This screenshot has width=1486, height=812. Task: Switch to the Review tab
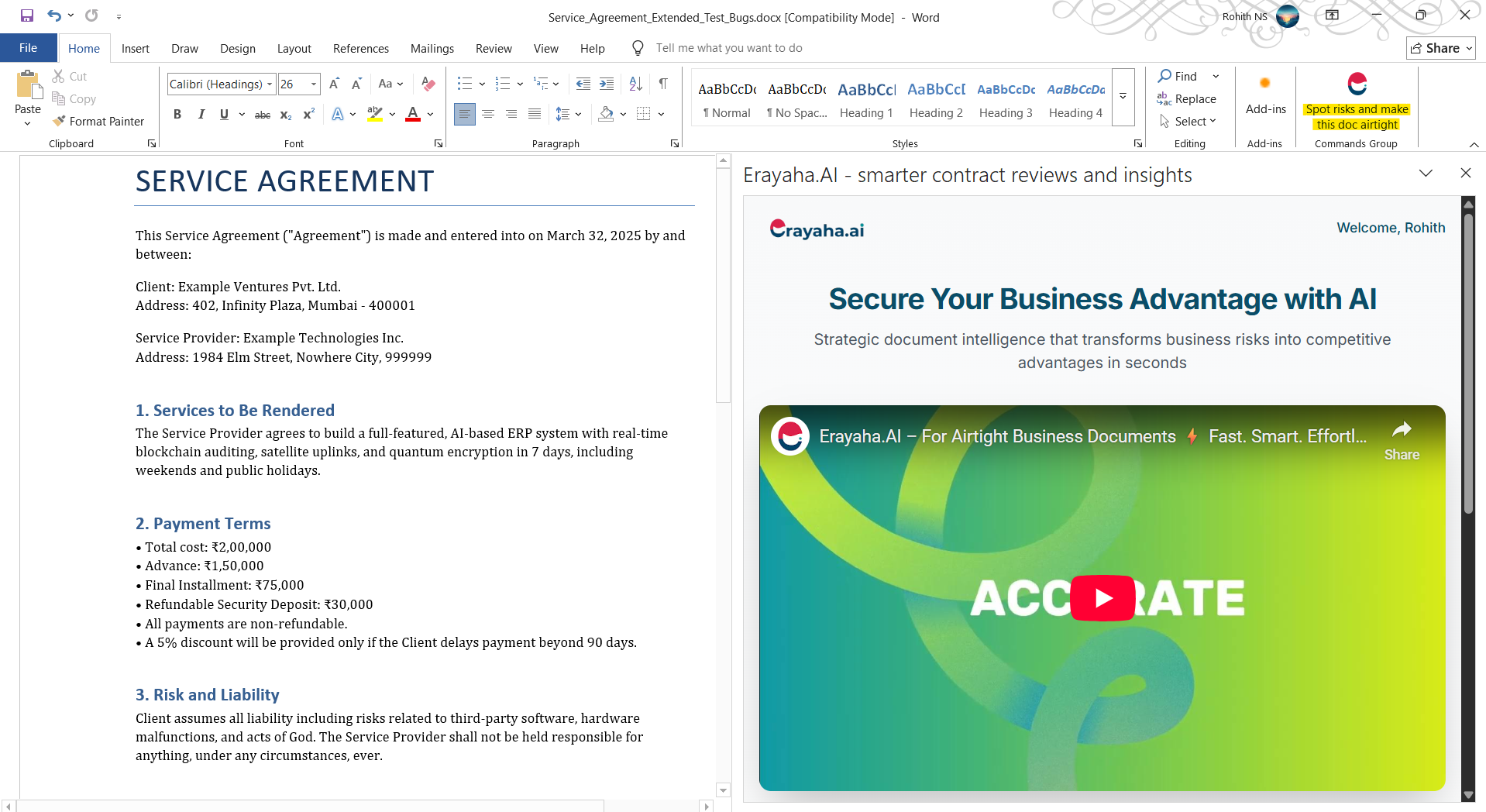click(494, 48)
